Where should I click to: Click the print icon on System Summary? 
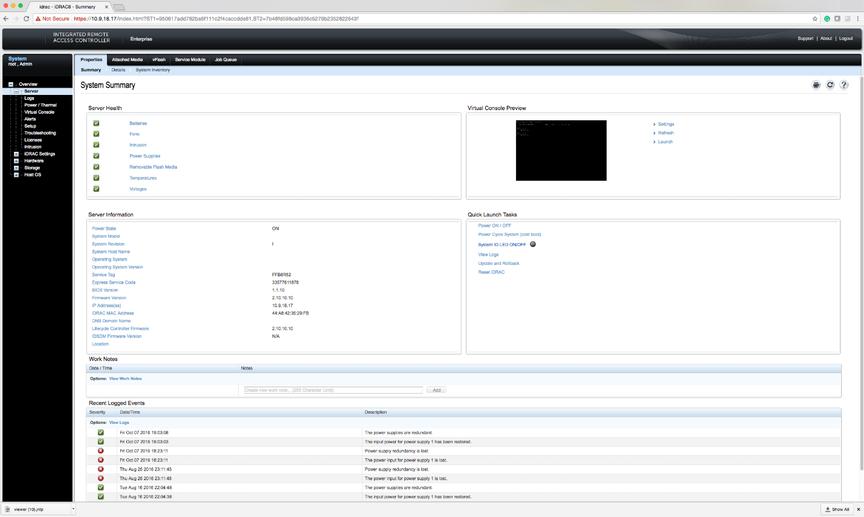(817, 85)
